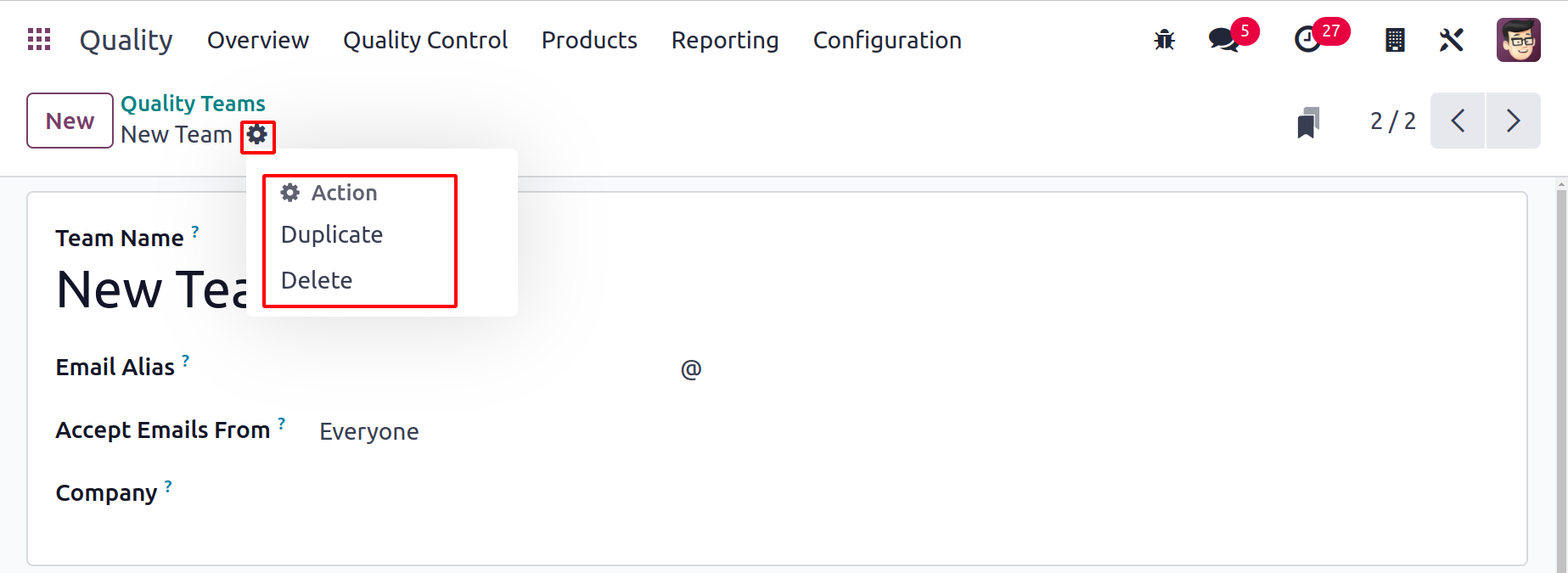This screenshot has height=573, width=1568.
Task: Open the Reporting menu
Action: [x=725, y=40]
